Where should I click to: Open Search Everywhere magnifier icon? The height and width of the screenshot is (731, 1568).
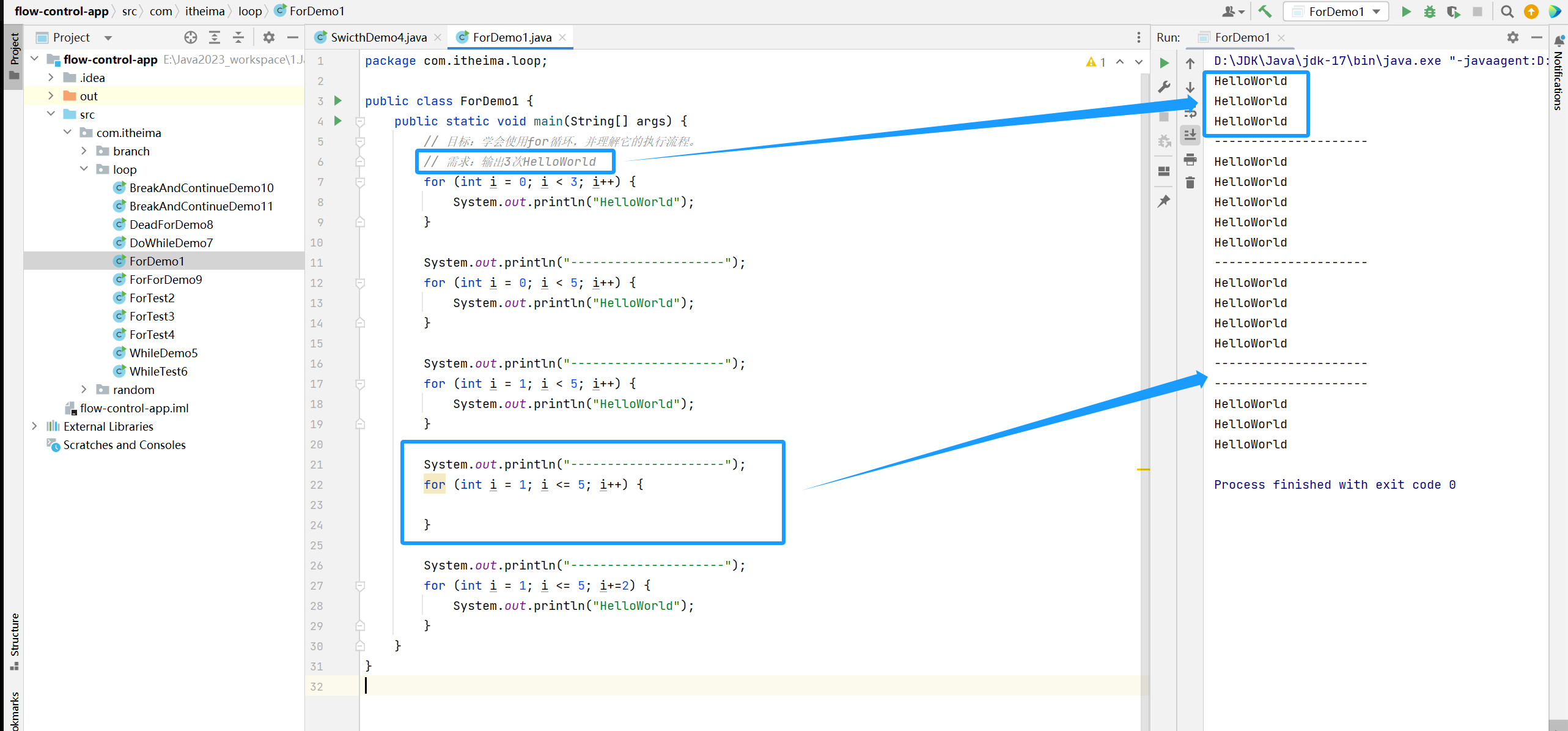click(1507, 11)
